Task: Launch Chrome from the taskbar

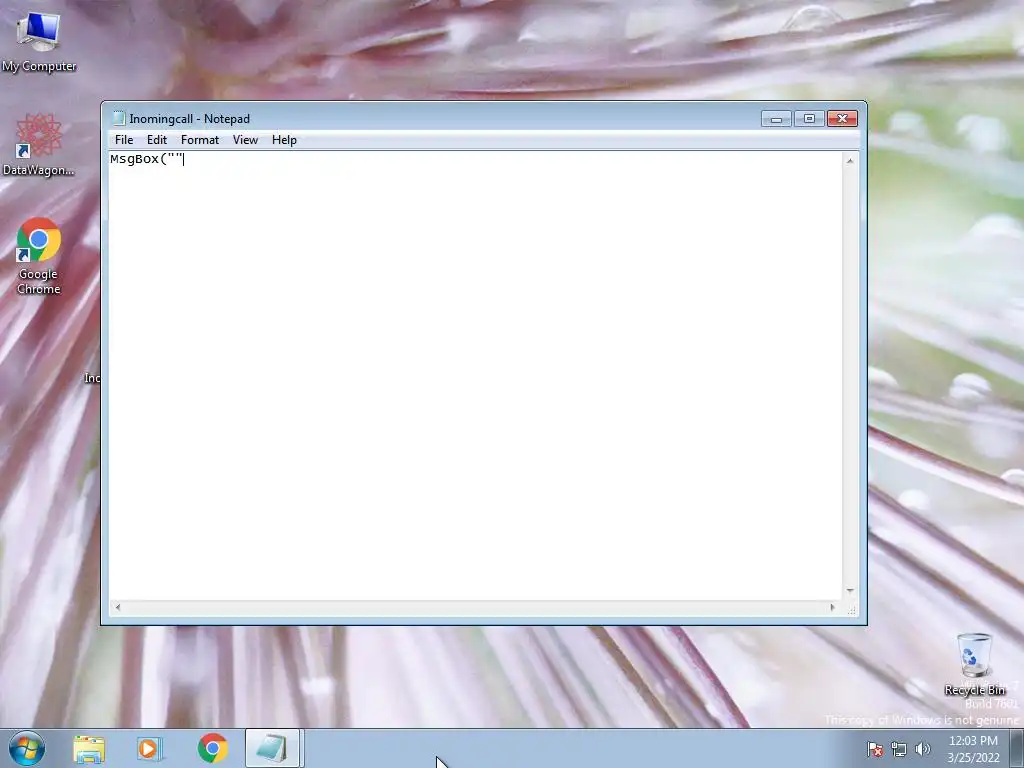Action: (212, 748)
